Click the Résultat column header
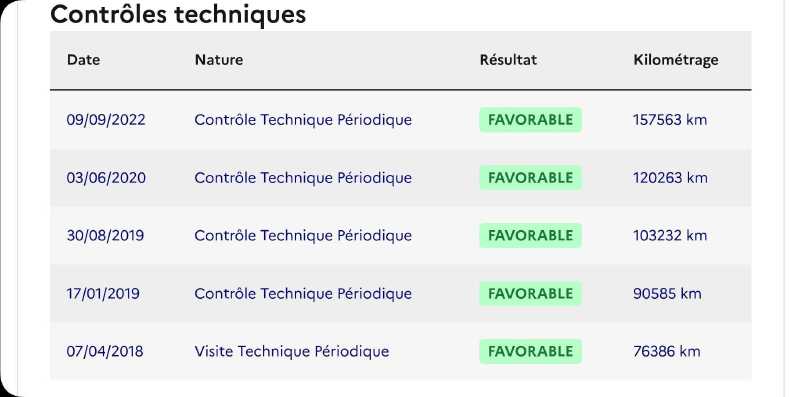Screen dimensions: 800x397 click(x=508, y=60)
